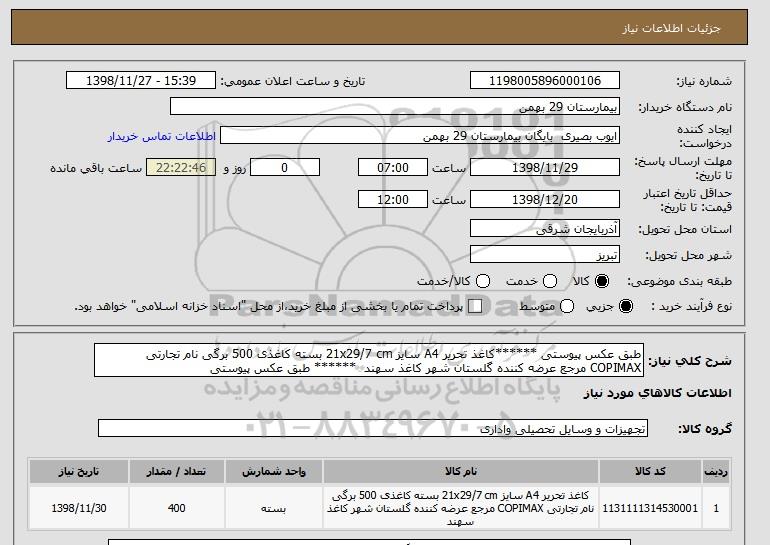Click the buyer name field بیمارستان 29 بهمن
The height and width of the screenshot is (545, 770).
pos(395,107)
